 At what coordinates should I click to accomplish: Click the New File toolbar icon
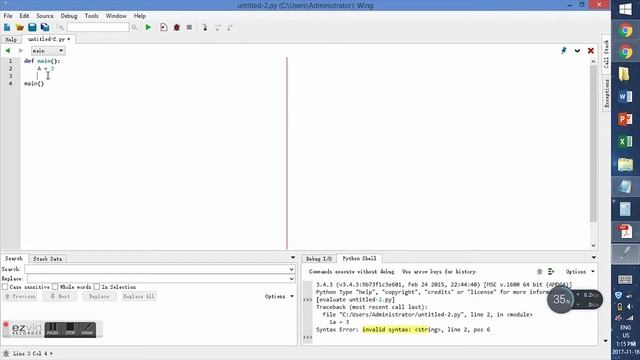click(x=7, y=27)
